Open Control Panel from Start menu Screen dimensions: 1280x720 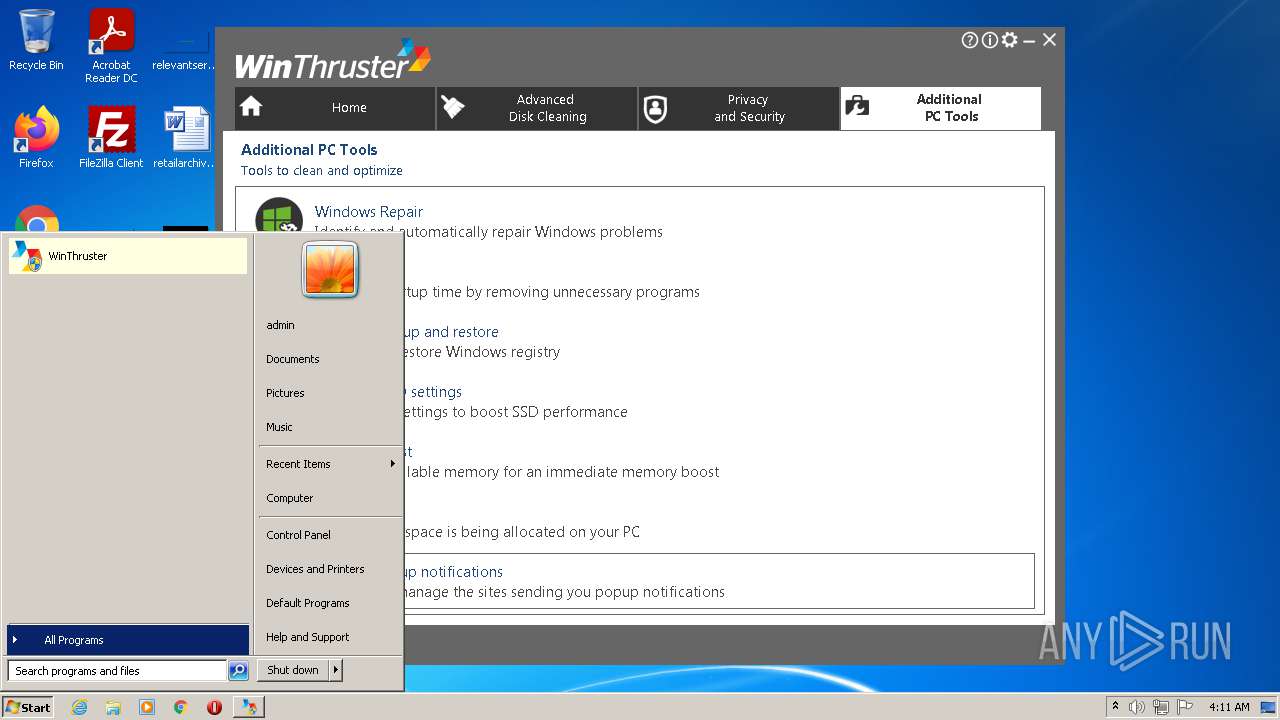298,535
